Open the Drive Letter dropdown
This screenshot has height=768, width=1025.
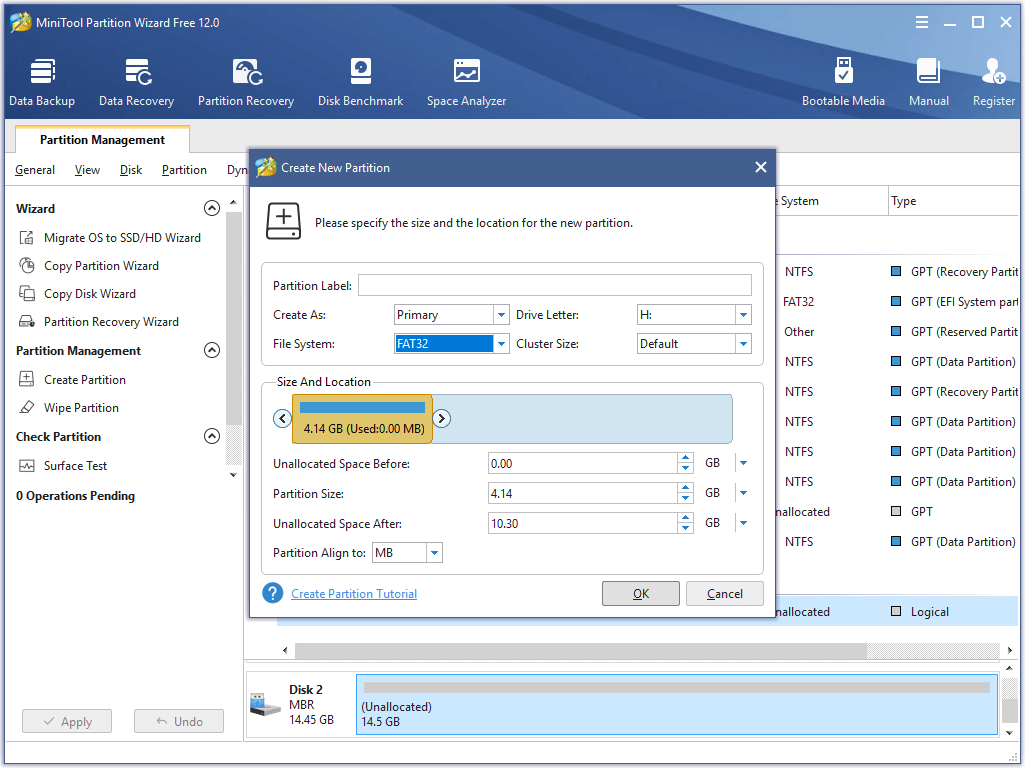click(x=743, y=315)
